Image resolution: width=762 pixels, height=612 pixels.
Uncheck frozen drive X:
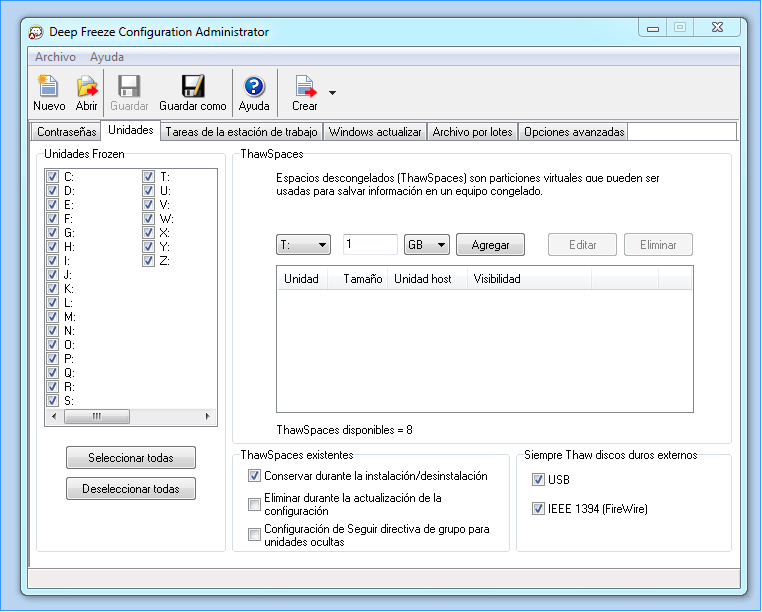tap(148, 233)
